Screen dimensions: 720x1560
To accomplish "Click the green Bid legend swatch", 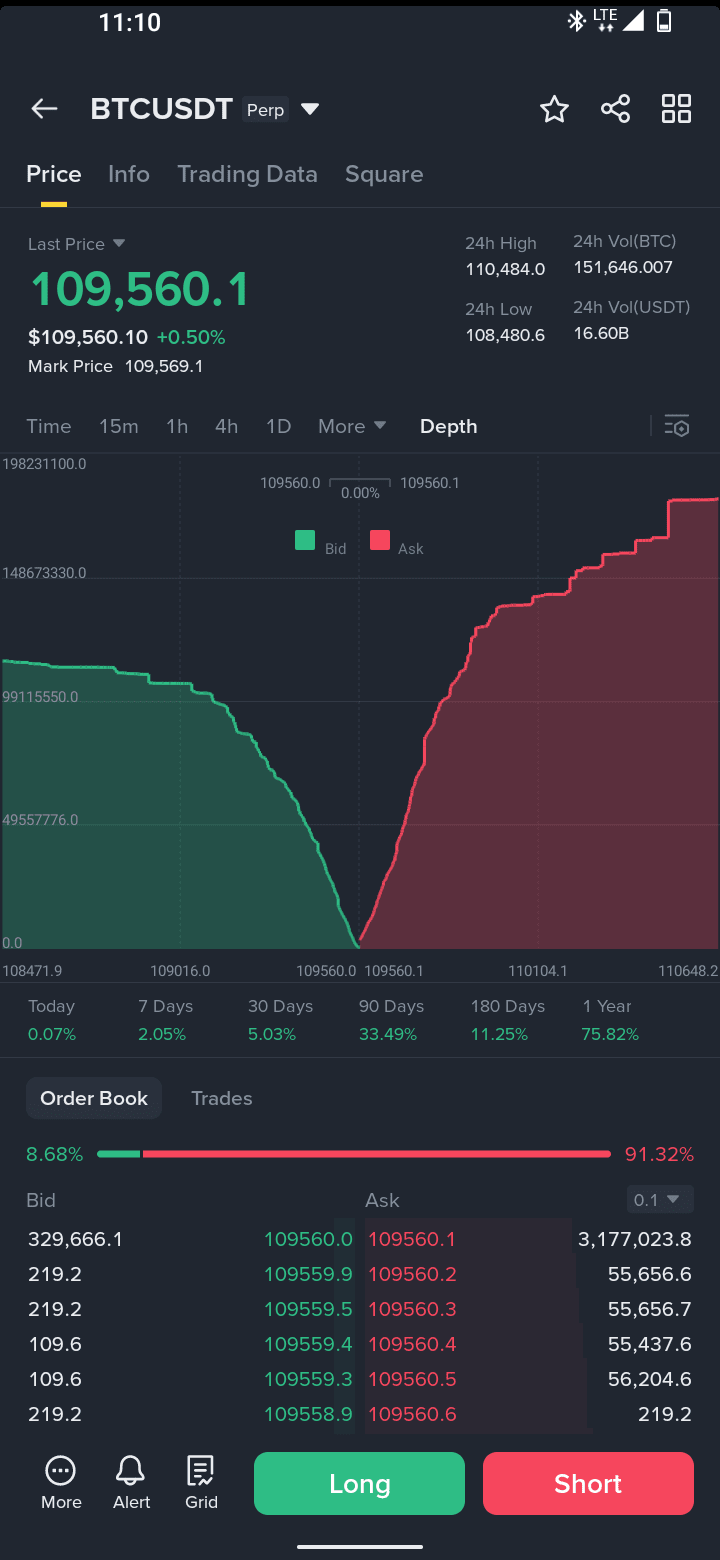I will tap(305, 541).
